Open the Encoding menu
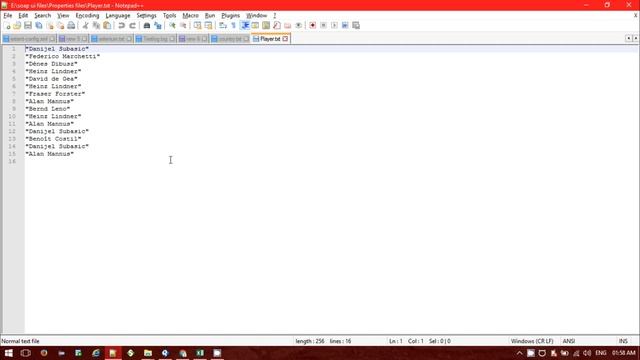The image size is (640, 360). [x=87, y=16]
